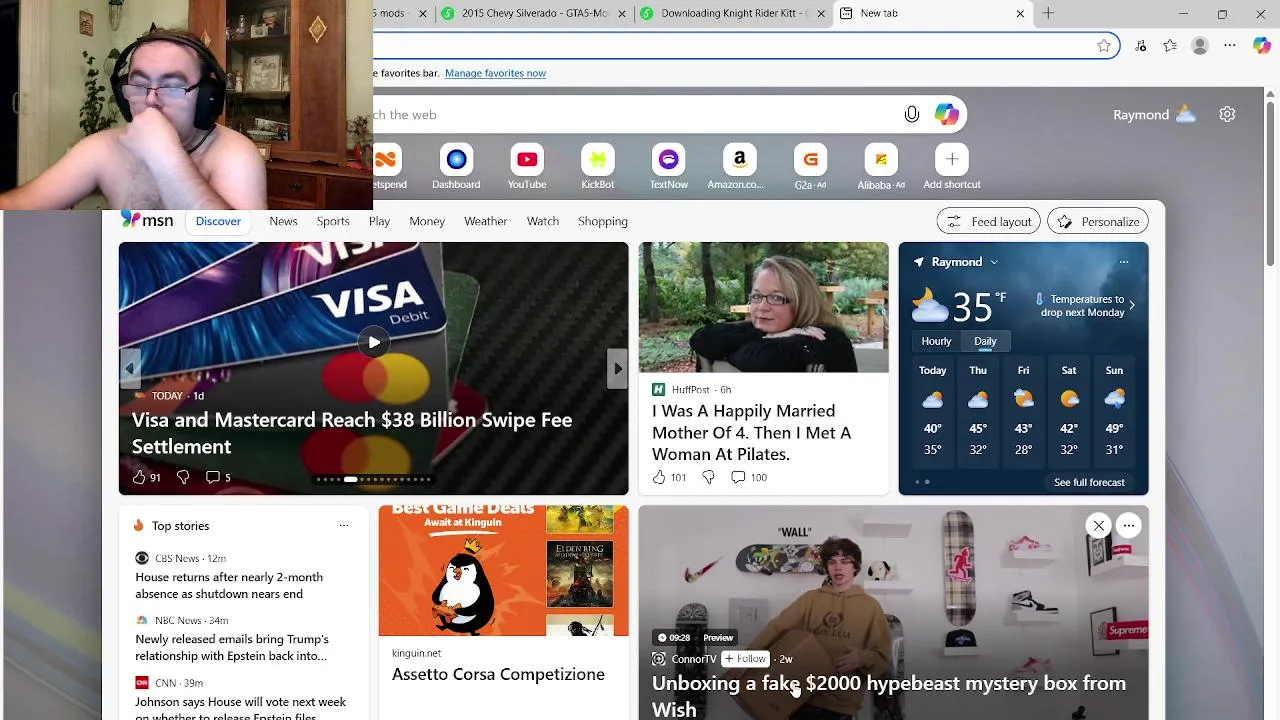This screenshot has height=720, width=1280.
Task: Select the Play tab
Action: tap(379, 221)
